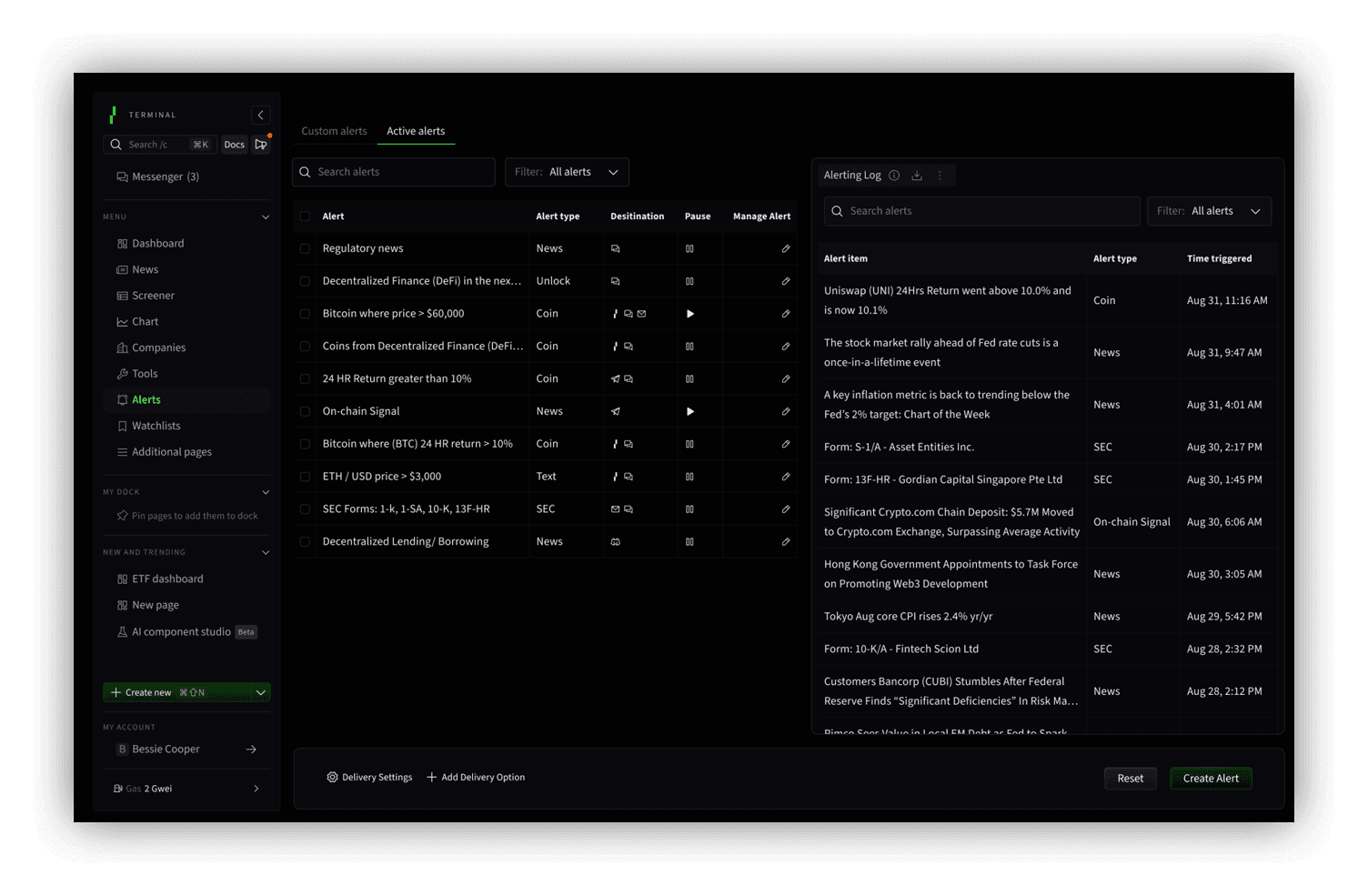The width and height of the screenshot is (1368, 896).
Task: Check the ETH / USD price row checkbox
Action: point(305,477)
